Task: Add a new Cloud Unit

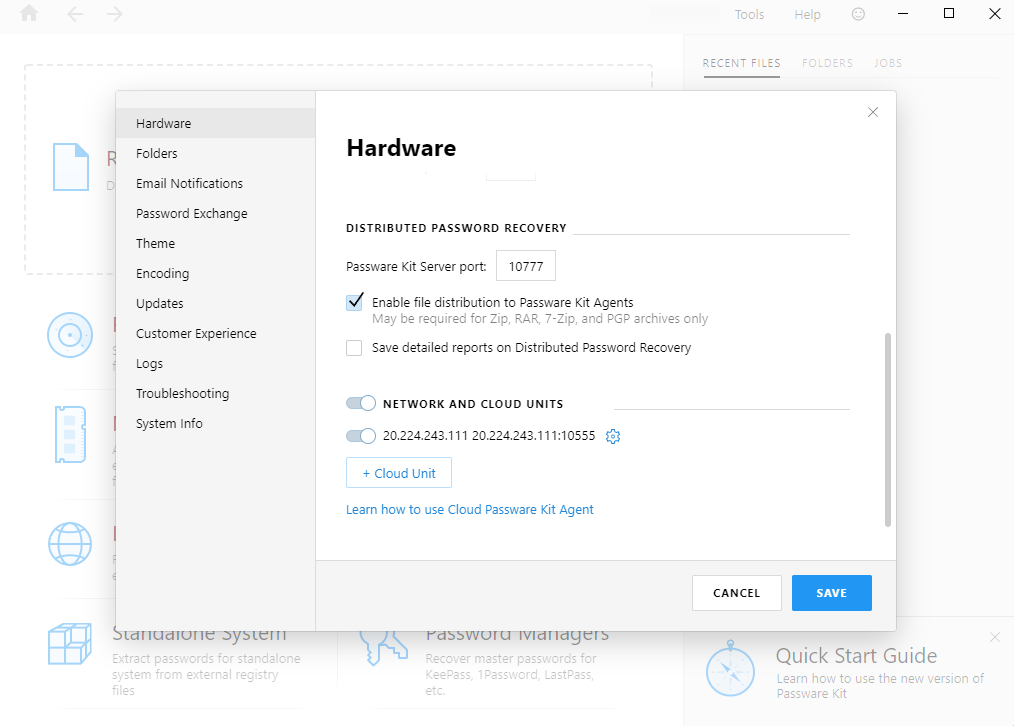Action: 399,473
